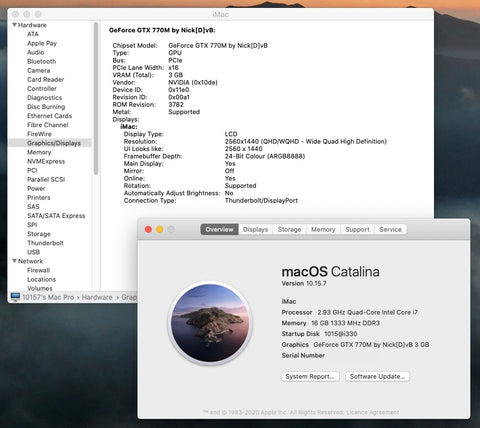Select Card Reader in the sidebar

pos(46,79)
